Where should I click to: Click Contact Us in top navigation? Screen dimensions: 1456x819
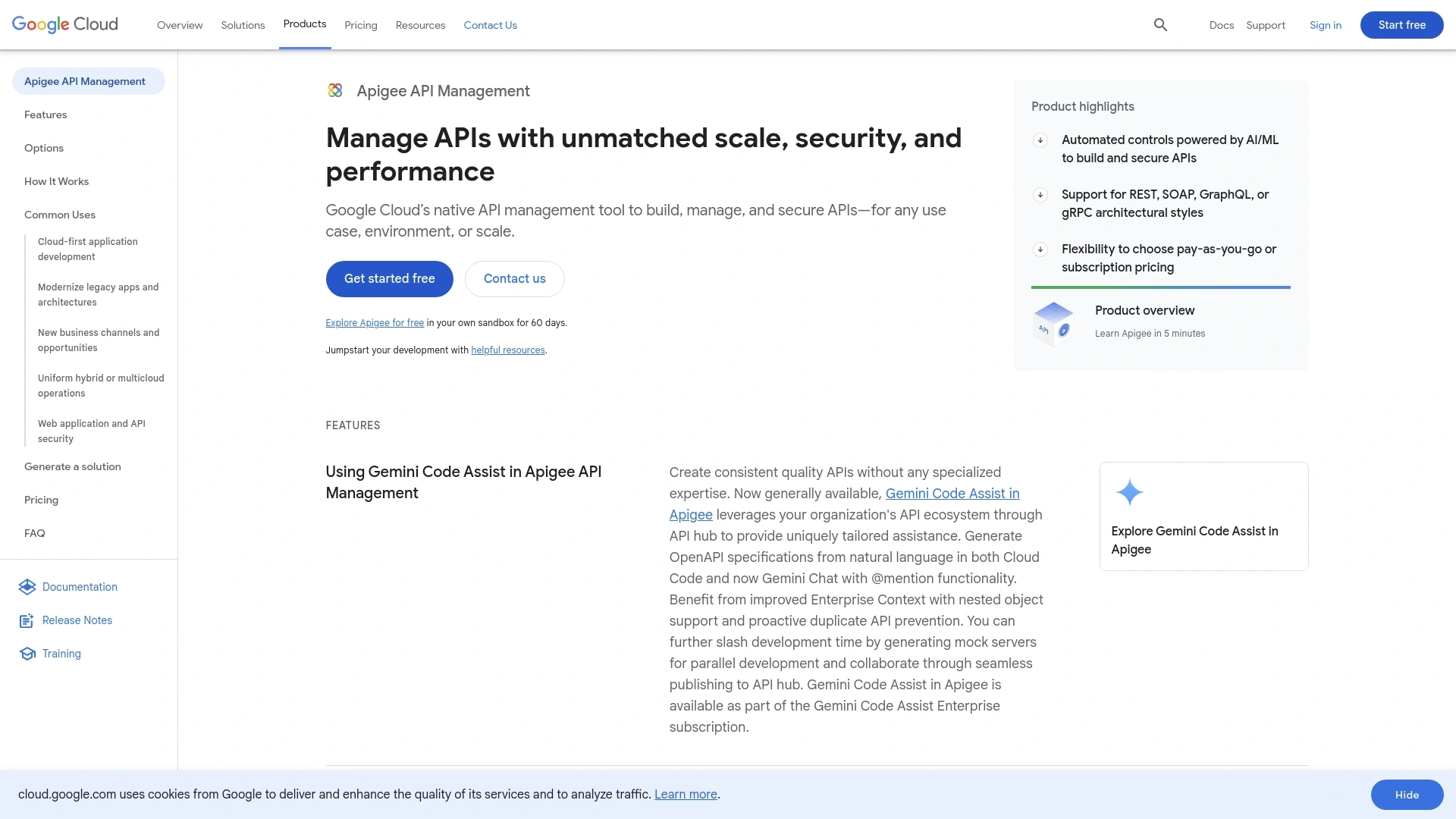[491, 25]
